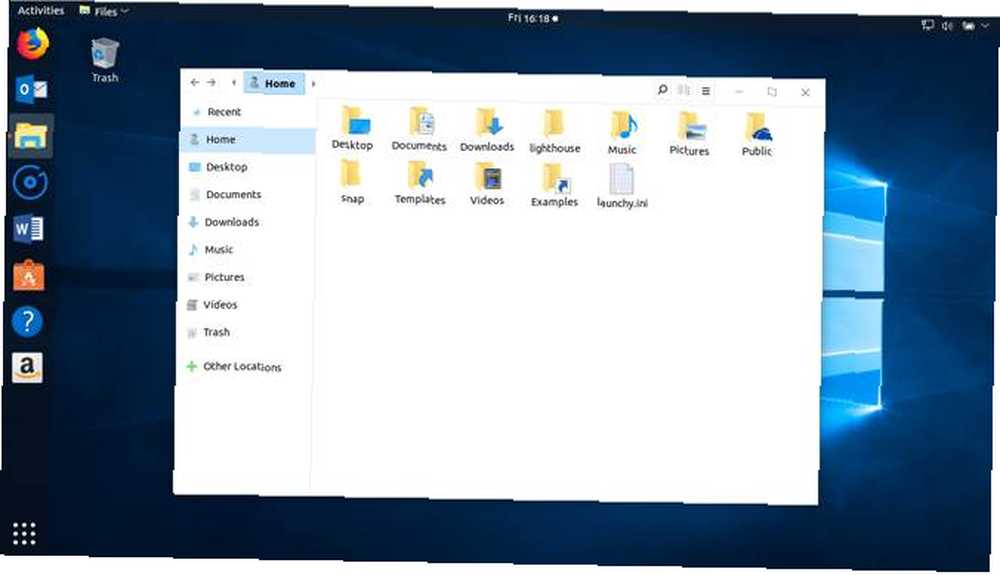Click the network icon in system tray
The image size is (1000, 575).
coord(927,25)
